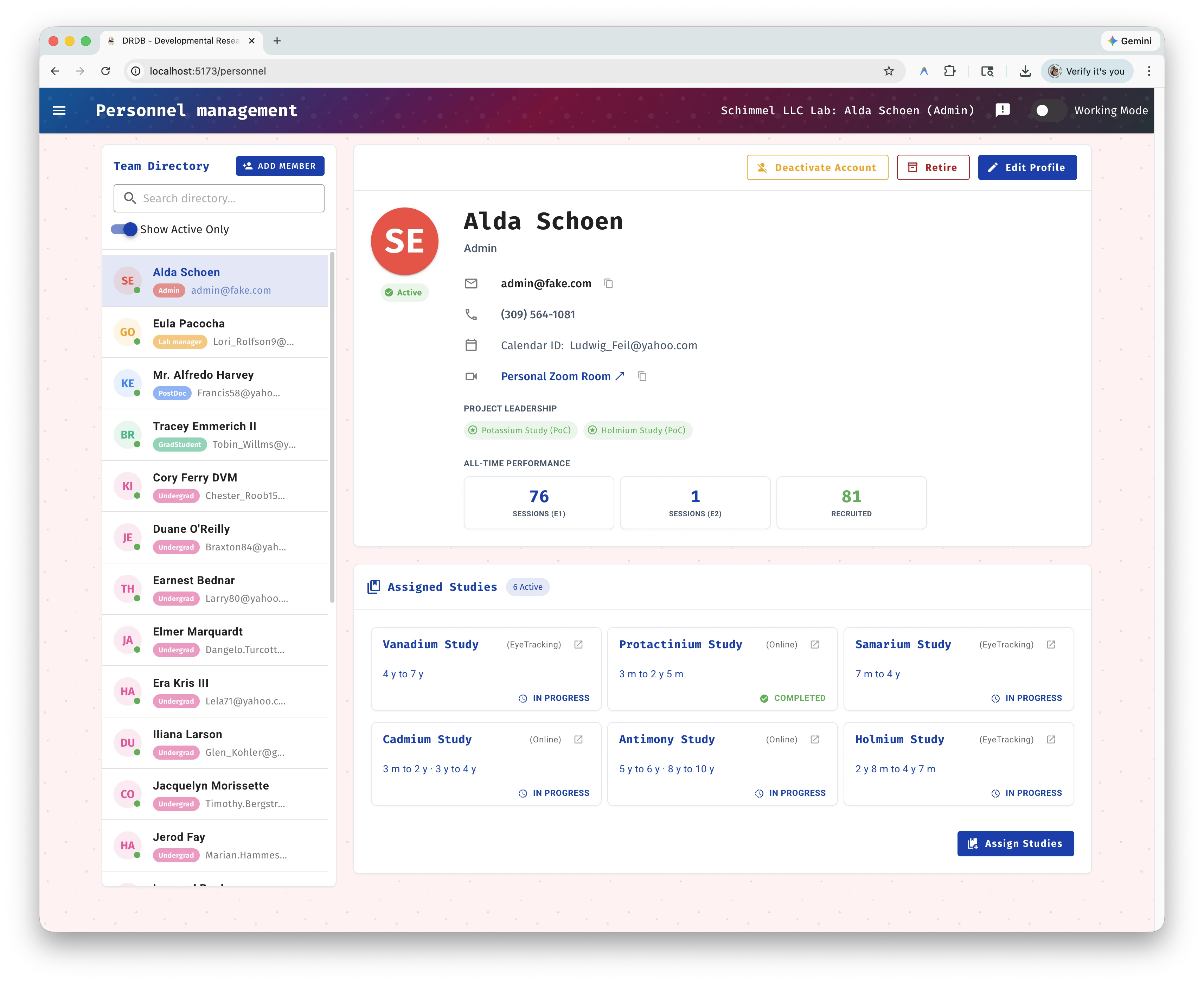Bookmark this page with the star icon
The image size is (1204, 984).
[x=889, y=71]
